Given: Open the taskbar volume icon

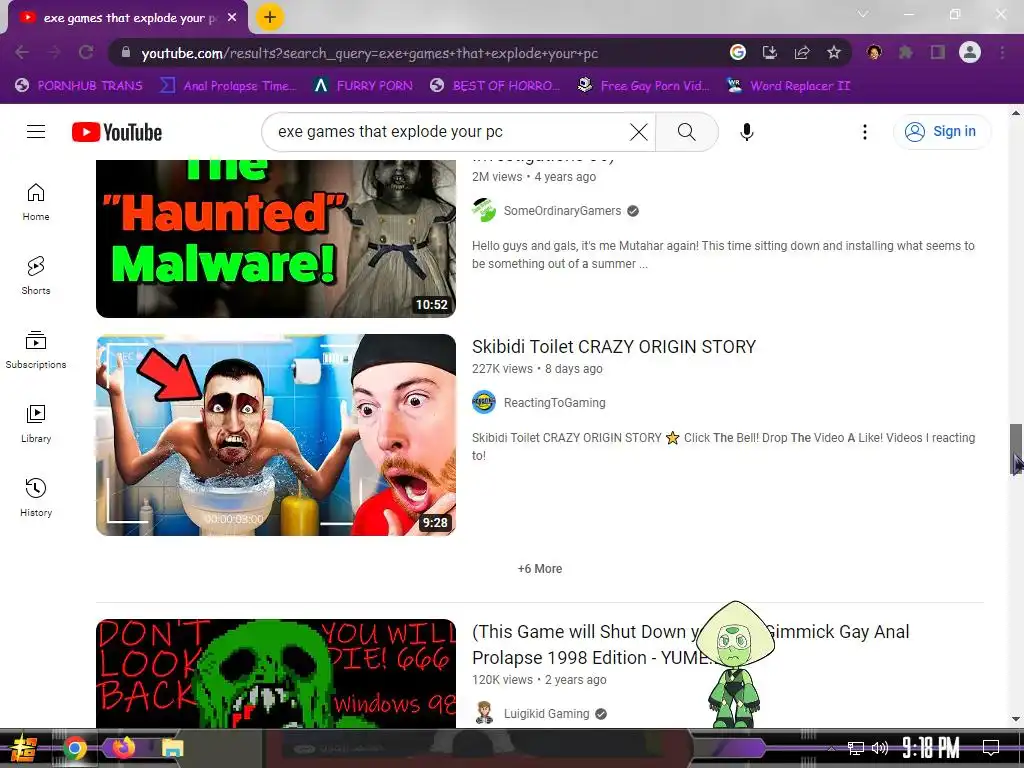Looking at the screenshot, I should [880, 748].
